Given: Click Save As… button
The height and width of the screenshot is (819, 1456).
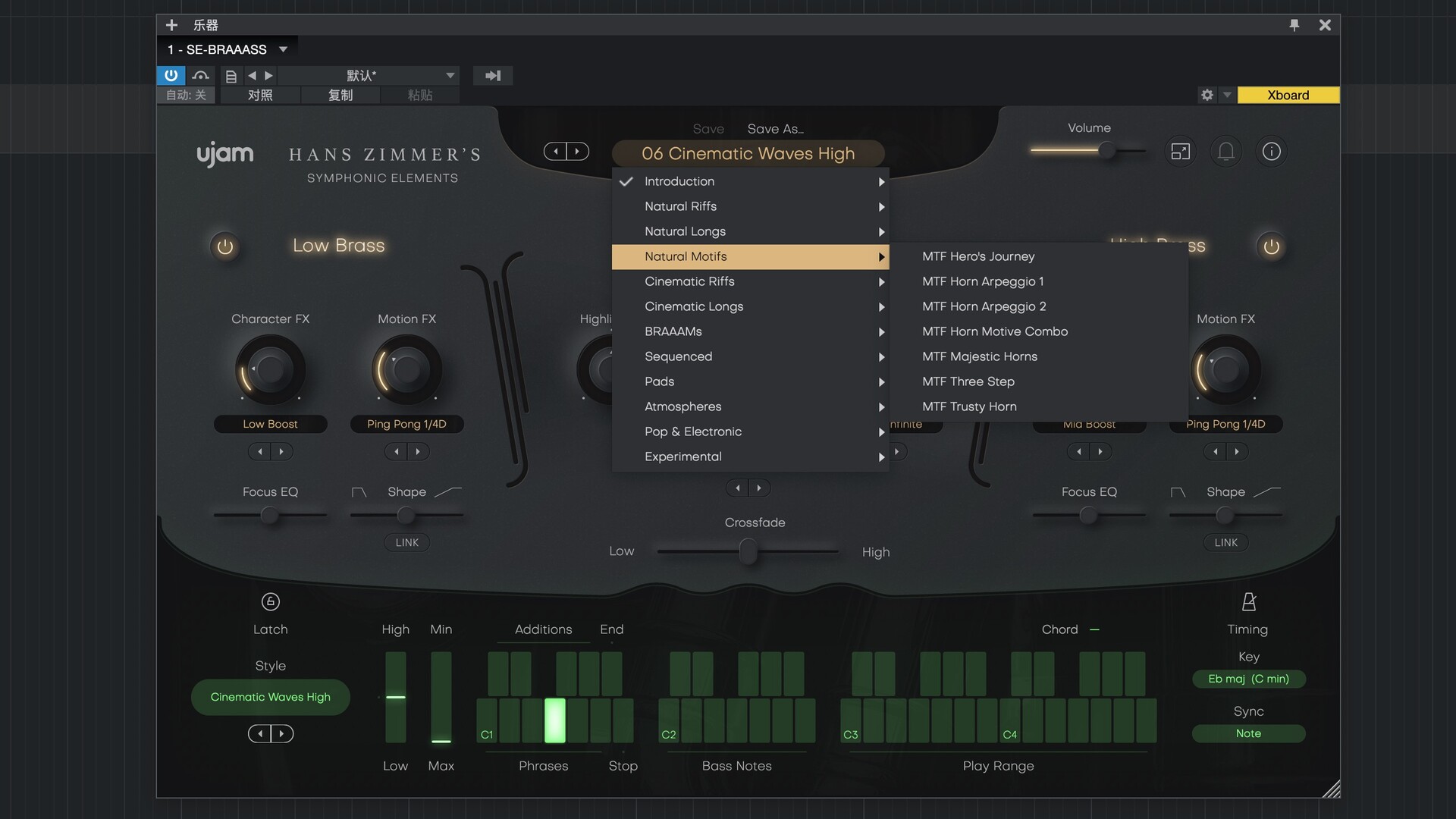Looking at the screenshot, I should click(x=775, y=129).
